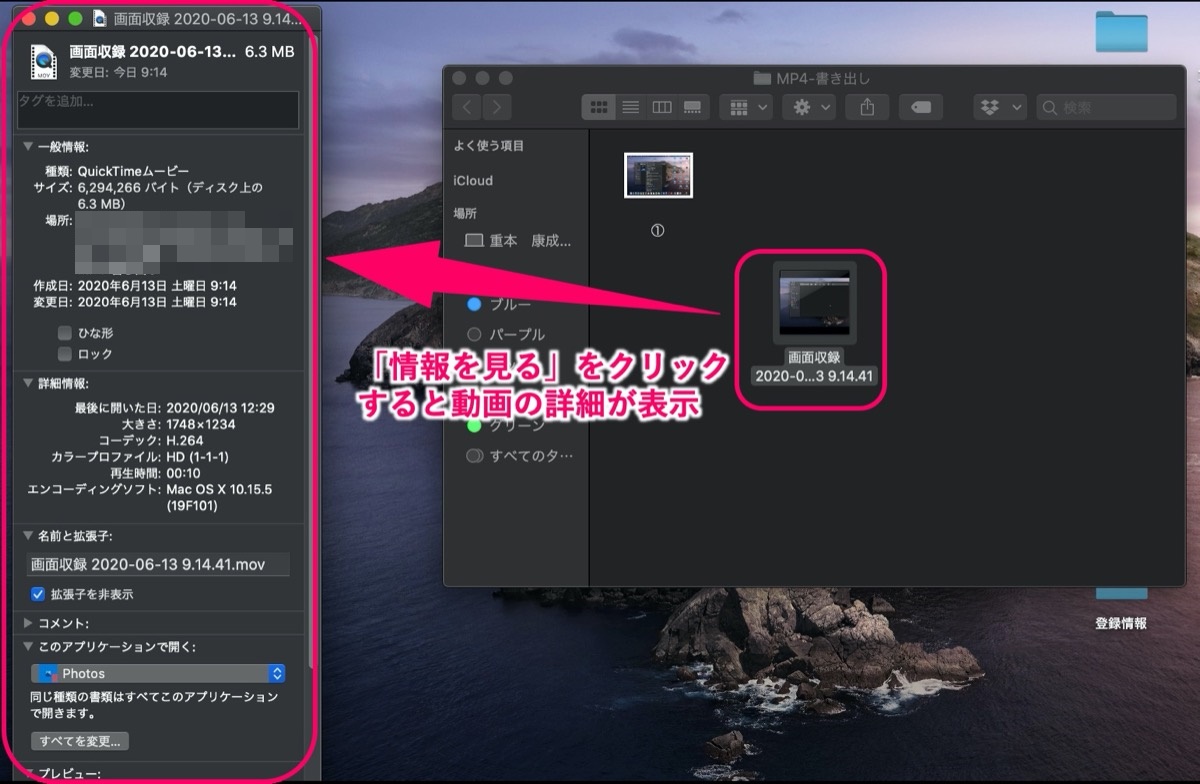Click the 変更日: 今日 9:14 header text

pyautogui.click(x=118, y=72)
